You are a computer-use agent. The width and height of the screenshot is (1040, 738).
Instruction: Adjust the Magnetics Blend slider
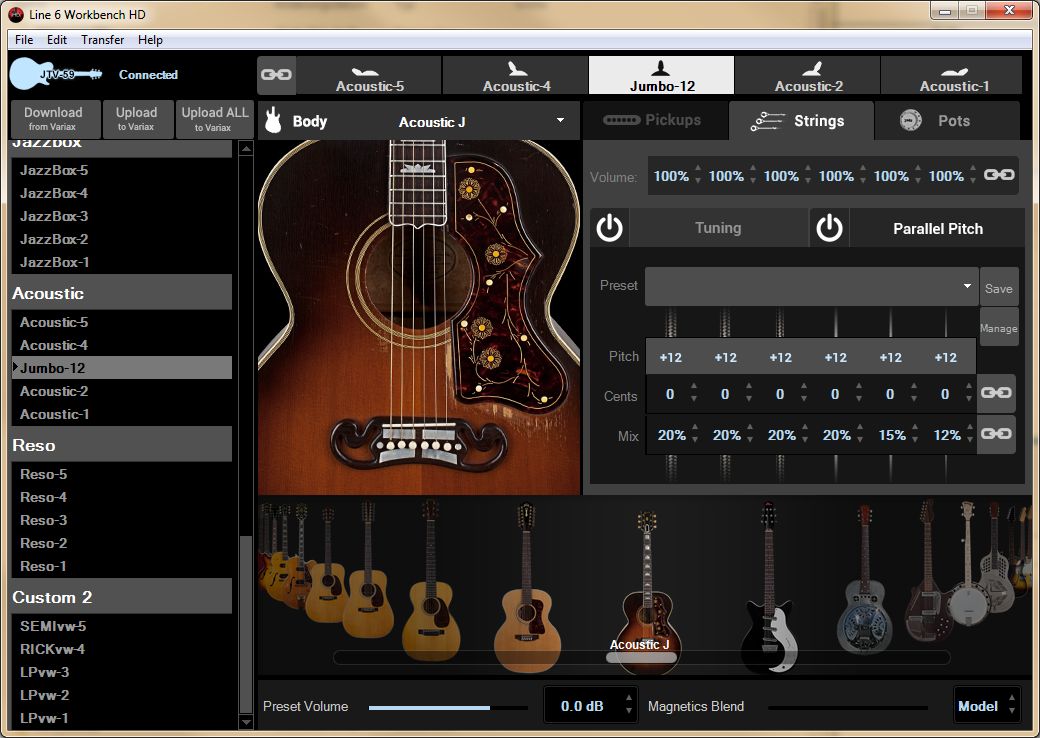pos(848,707)
